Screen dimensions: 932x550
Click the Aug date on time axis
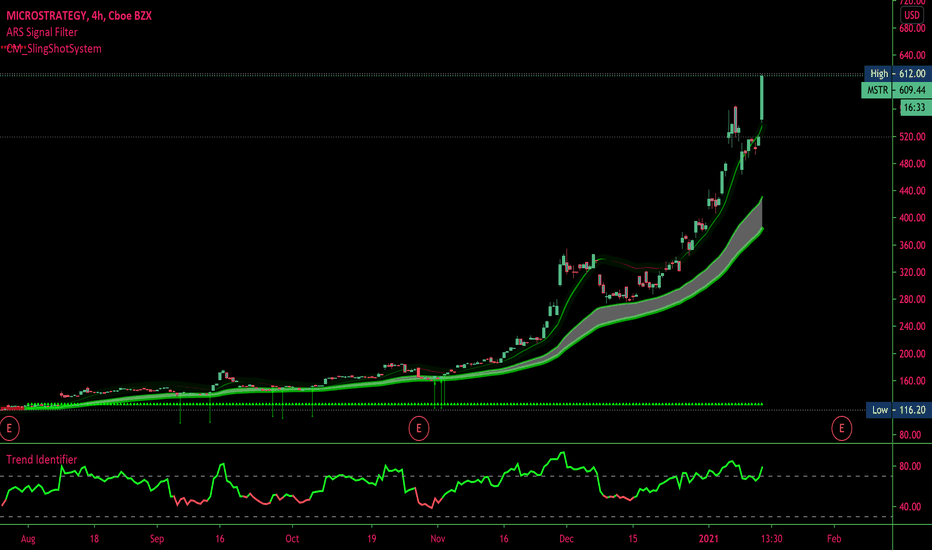pyautogui.click(x=28, y=539)
